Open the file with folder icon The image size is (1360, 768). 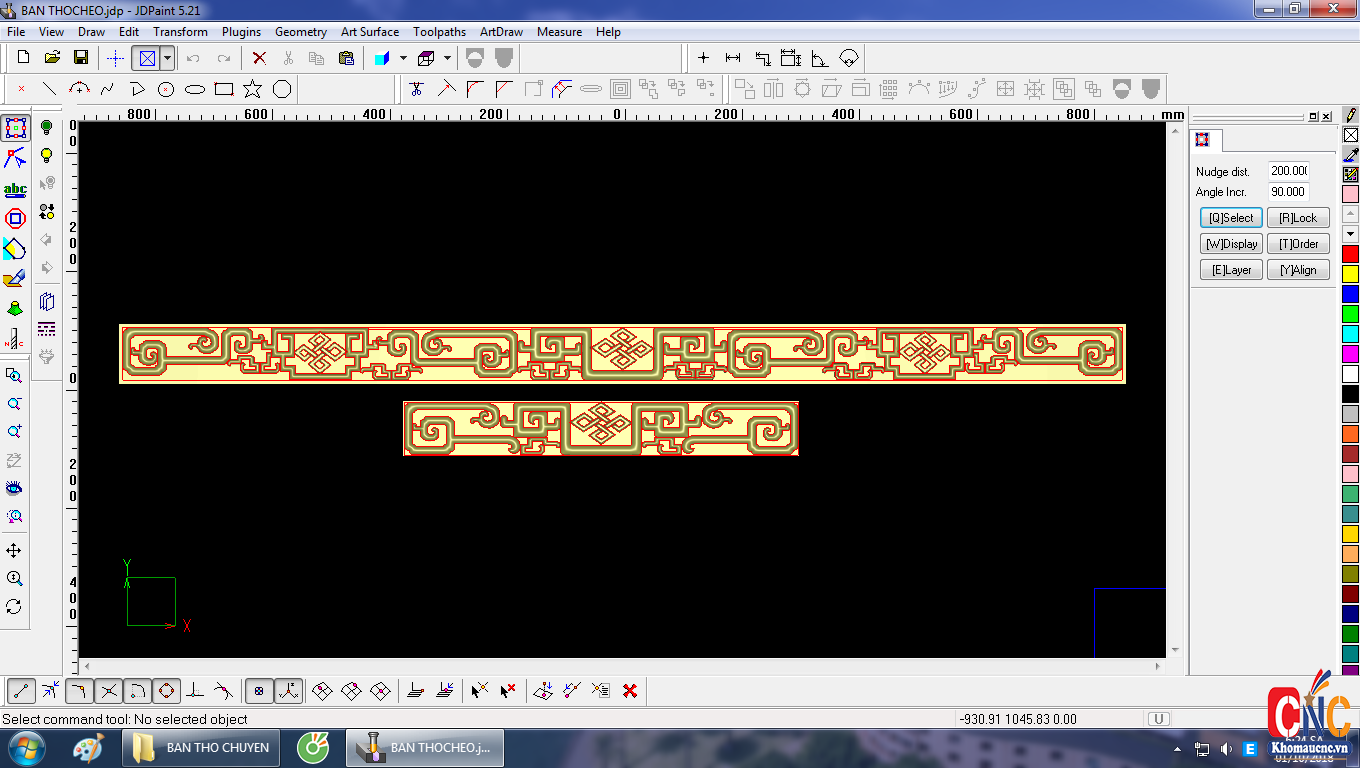[x=52, y=58]
